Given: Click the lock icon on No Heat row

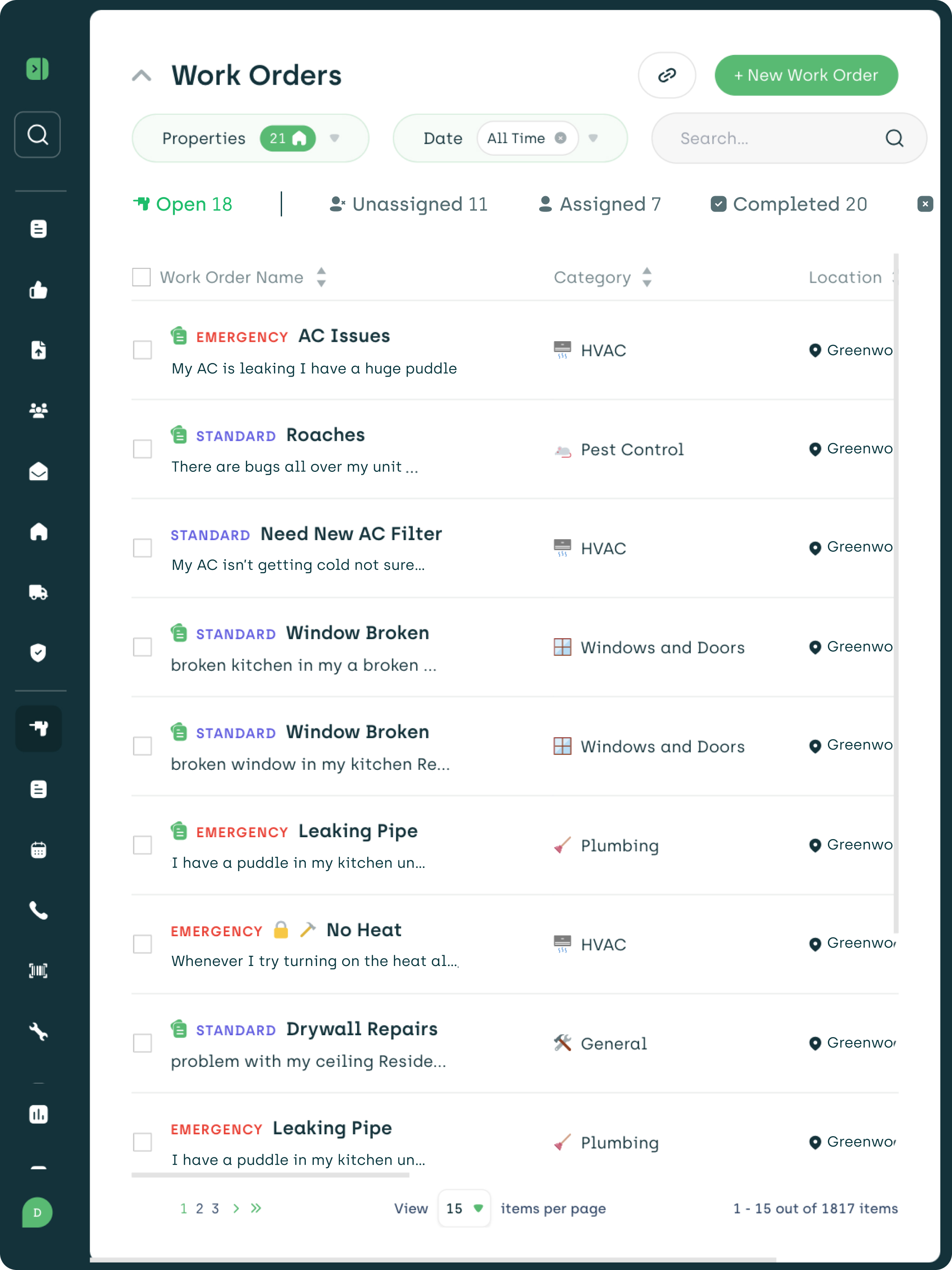Looking at the screenshot, I should pyautogui.click(x=281, y=930).
